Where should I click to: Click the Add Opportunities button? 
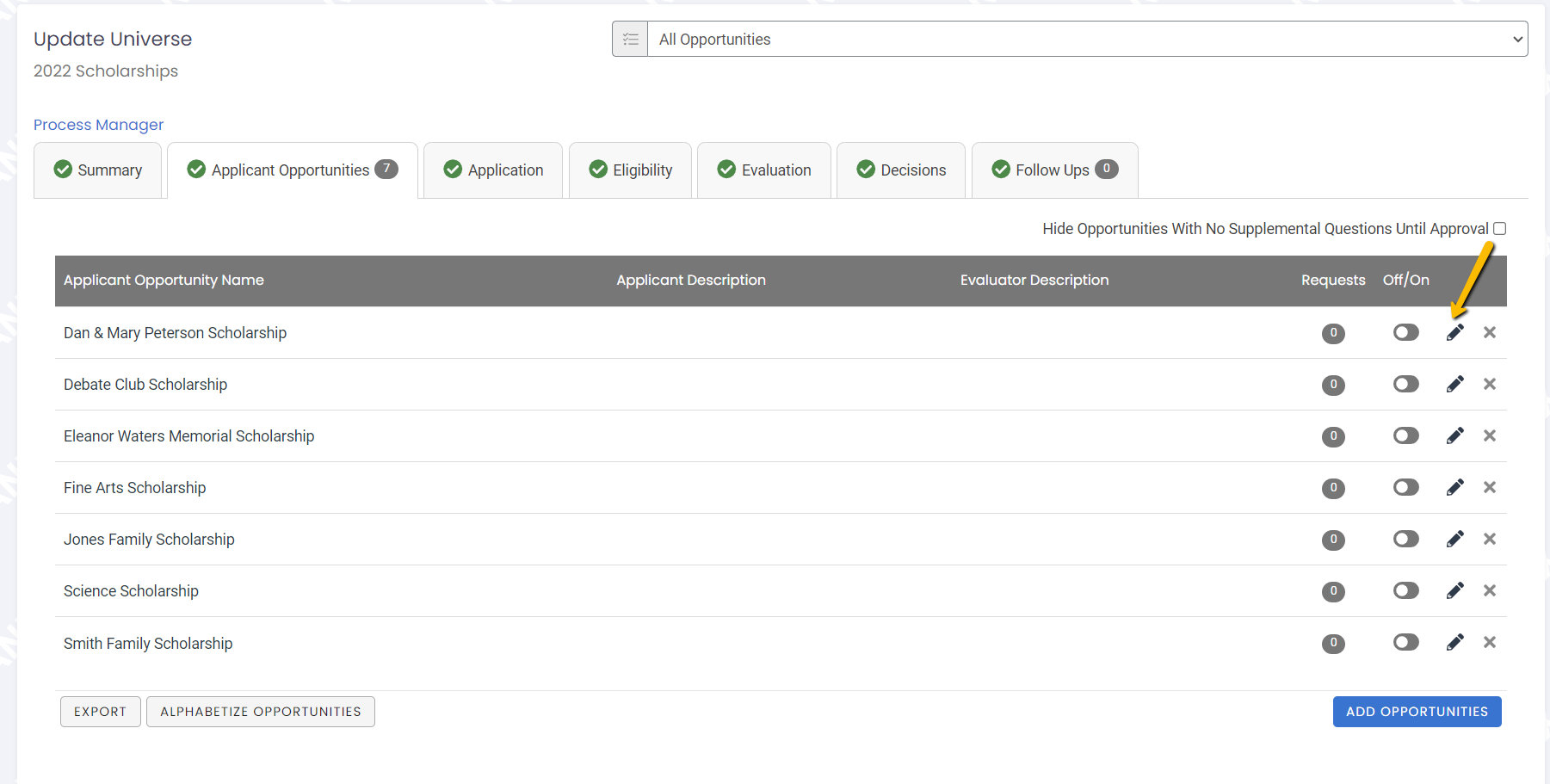click(x=1417, y=712)
